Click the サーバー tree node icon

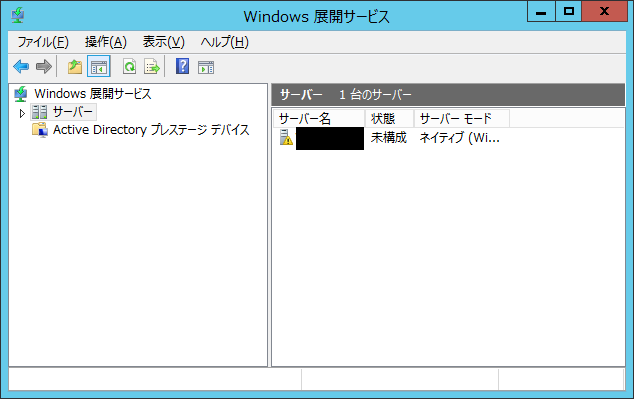(40, 112)
